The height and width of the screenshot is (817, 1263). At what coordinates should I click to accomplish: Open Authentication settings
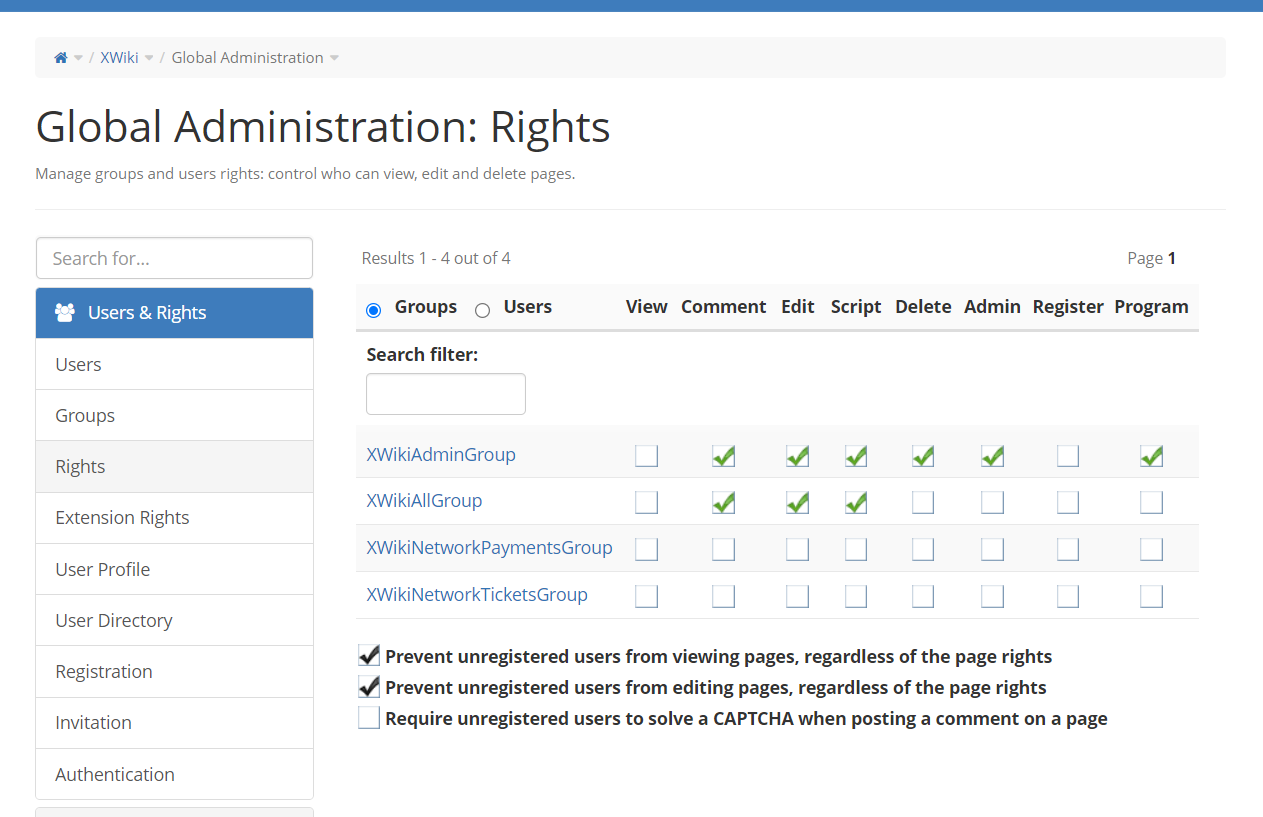[x=174, y=774]
